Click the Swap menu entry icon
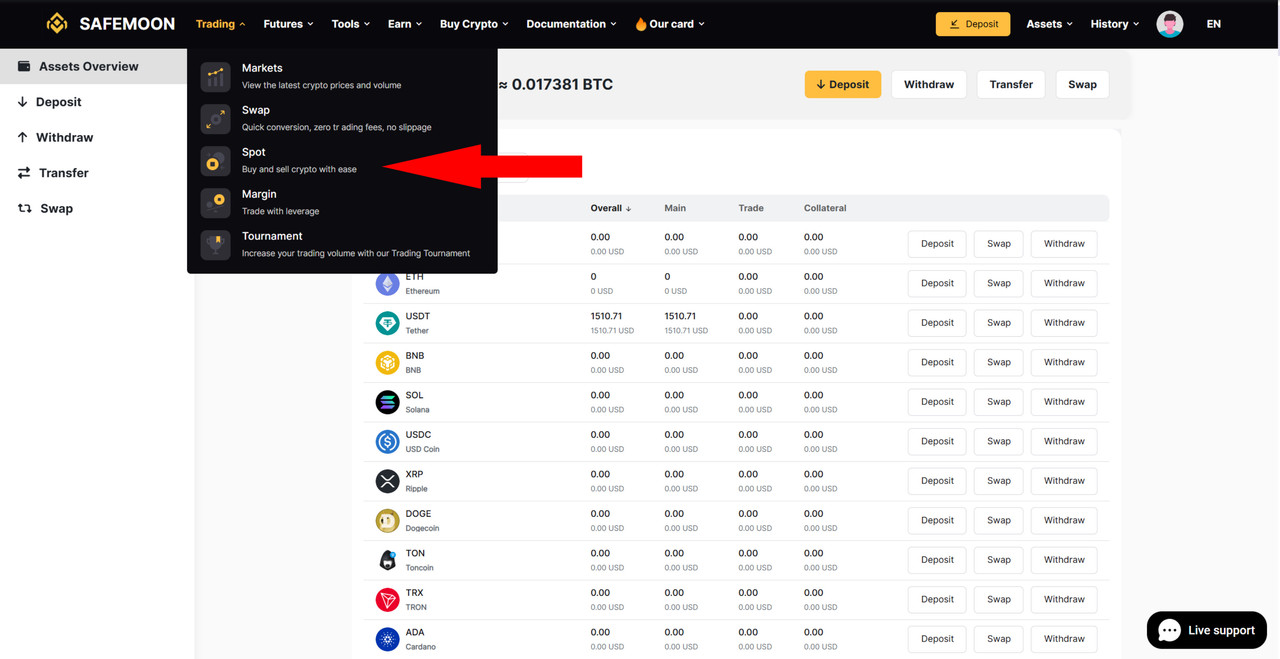This screenshot has width=1280, height=659. [x=215, y=118]
